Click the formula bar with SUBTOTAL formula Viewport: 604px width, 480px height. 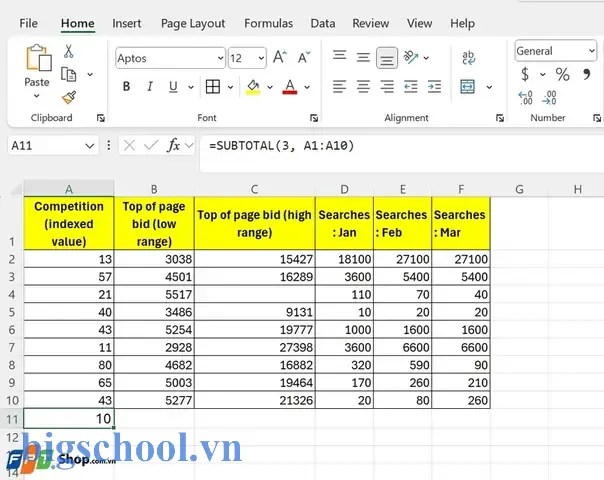(x=402, y=153)
